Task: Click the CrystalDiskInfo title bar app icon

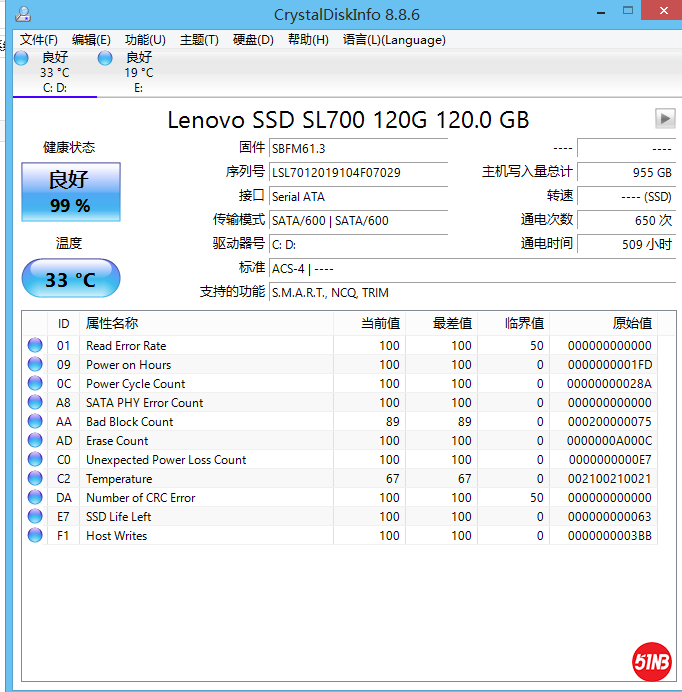Action: (24, 14)
